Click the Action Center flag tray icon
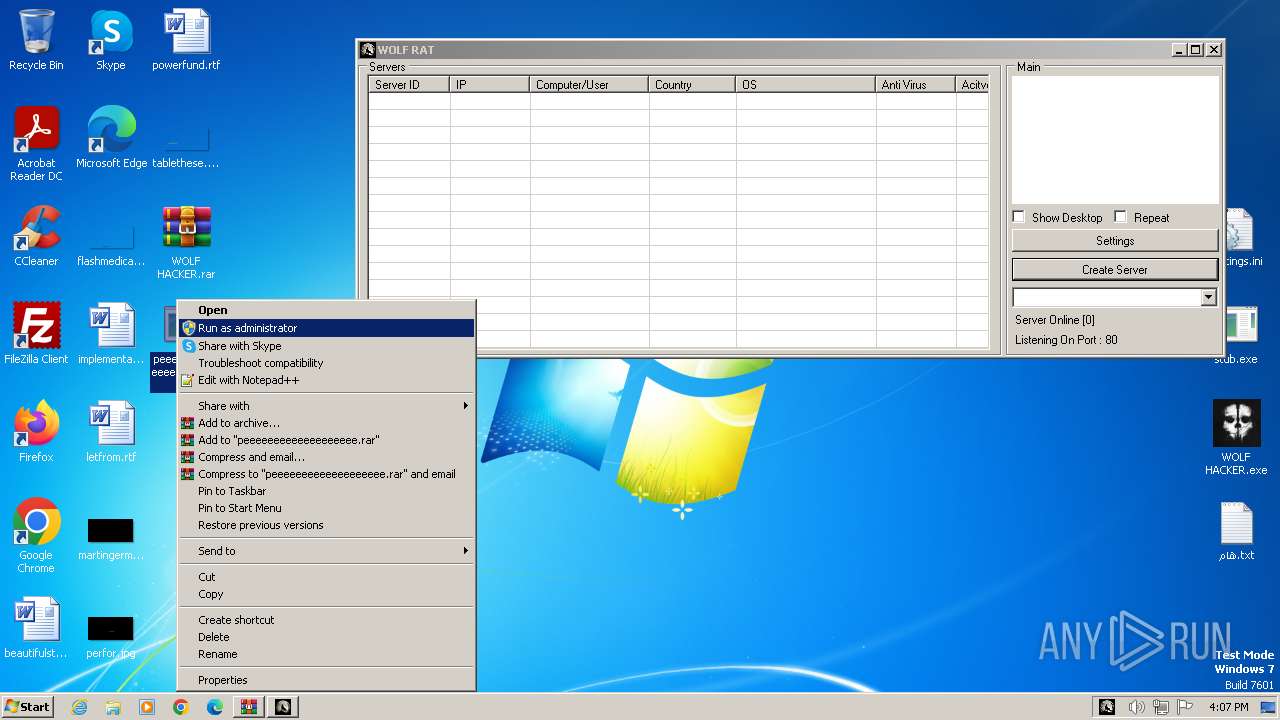The image size is (1280, 720). [1184, 707]
